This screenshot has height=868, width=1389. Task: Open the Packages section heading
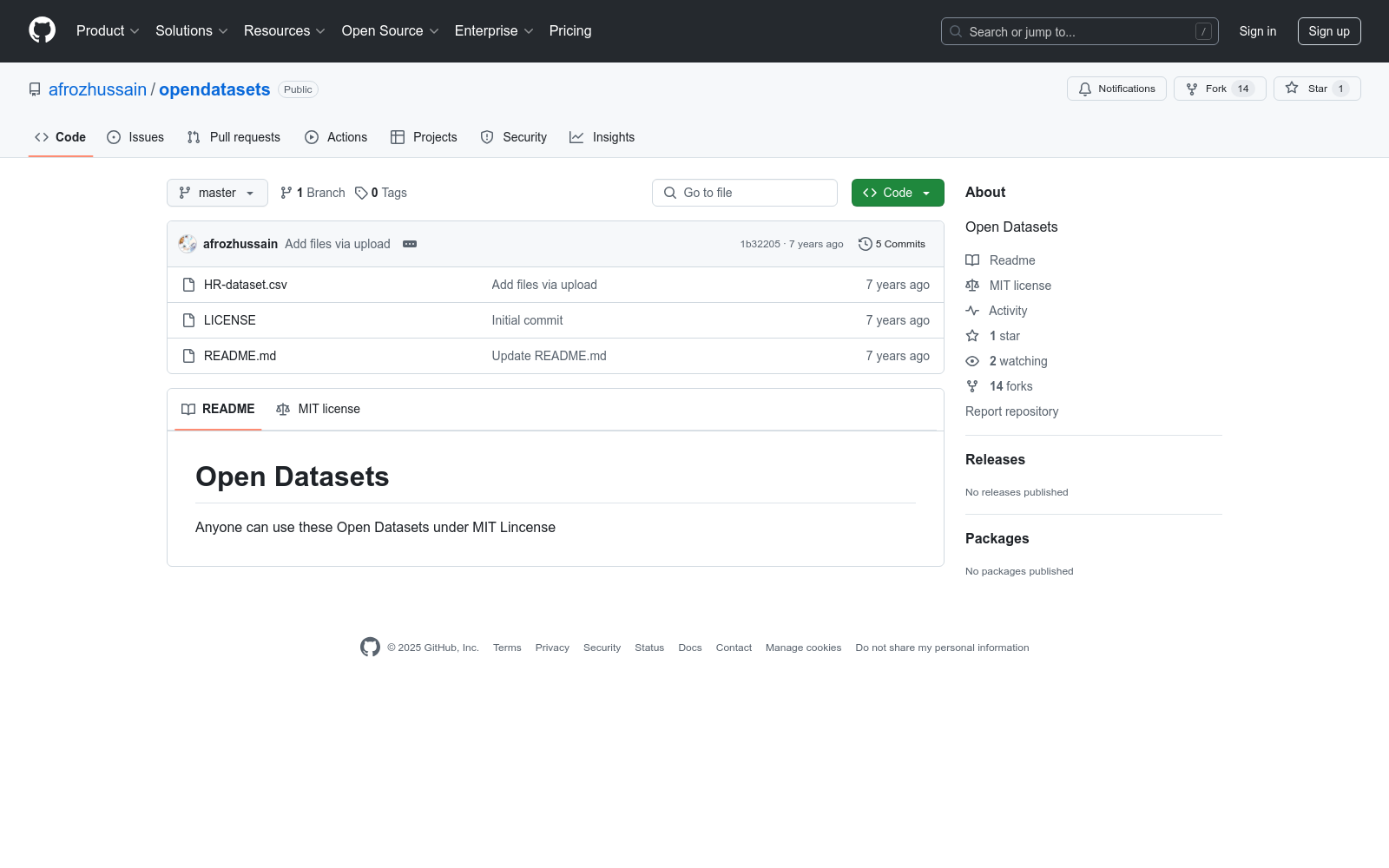pos(997,538)
